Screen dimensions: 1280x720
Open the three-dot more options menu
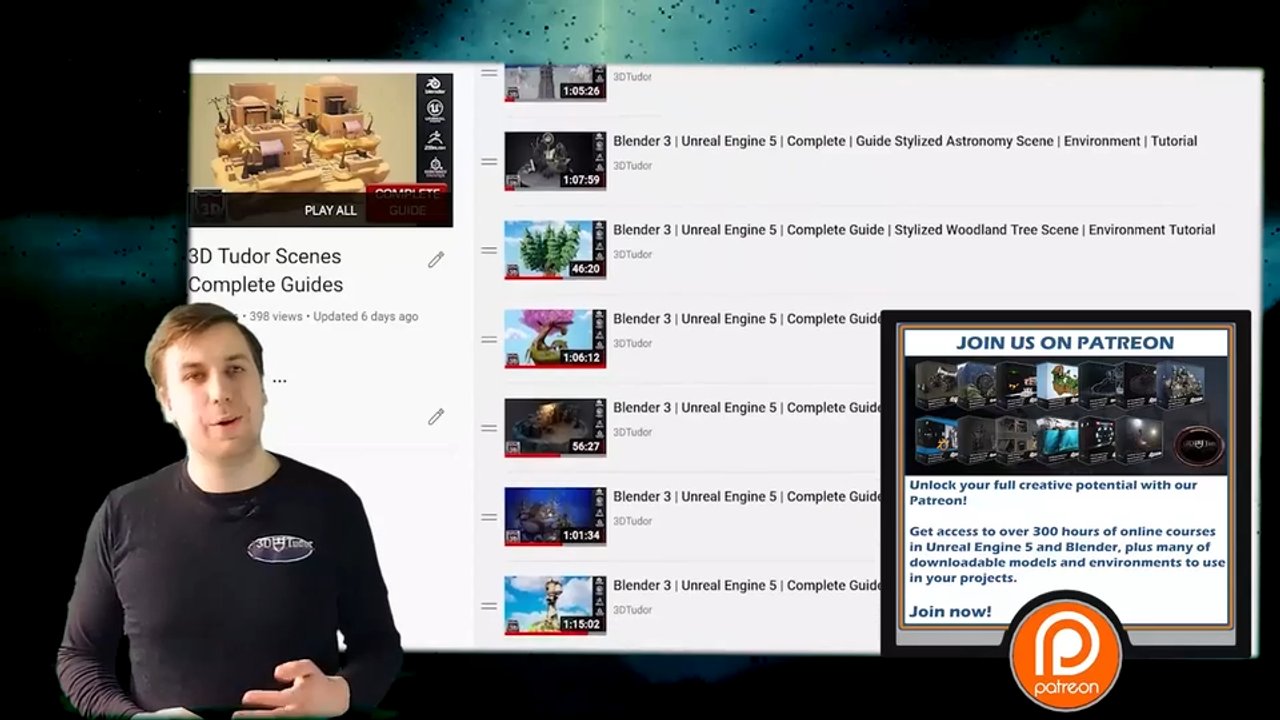280,381
